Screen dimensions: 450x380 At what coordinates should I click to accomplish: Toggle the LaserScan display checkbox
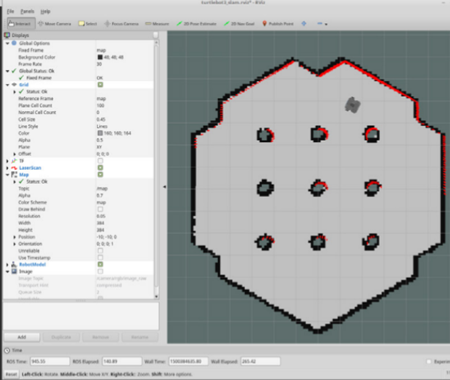100,168
